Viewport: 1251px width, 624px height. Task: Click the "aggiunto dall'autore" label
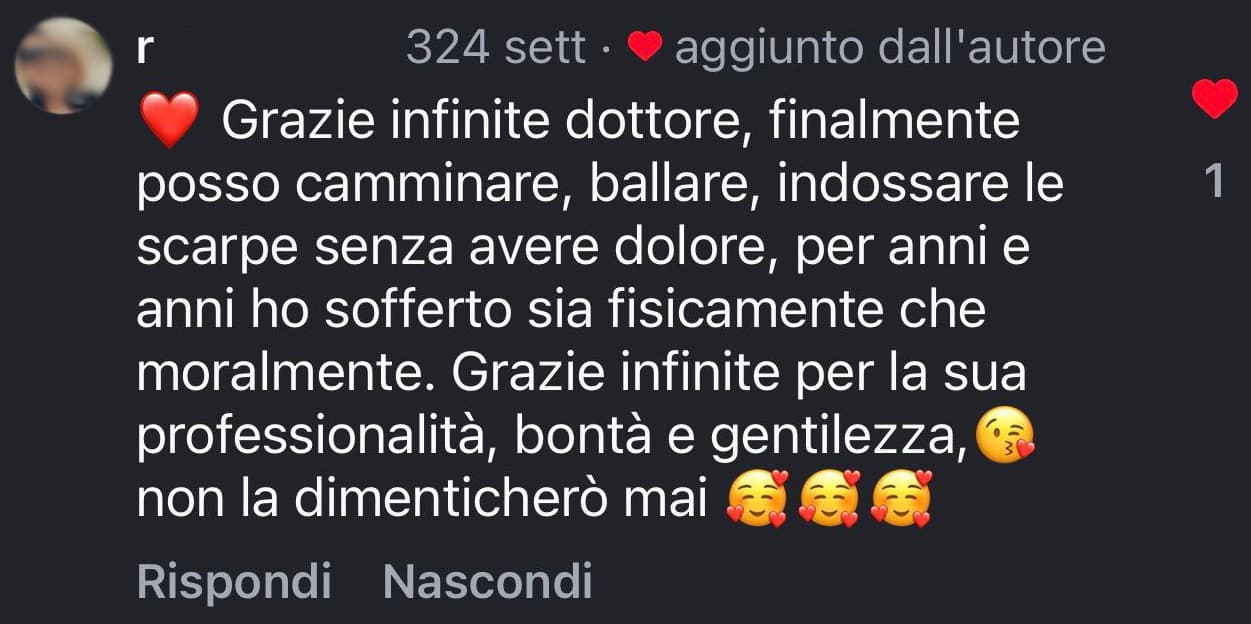pos(890,48)
